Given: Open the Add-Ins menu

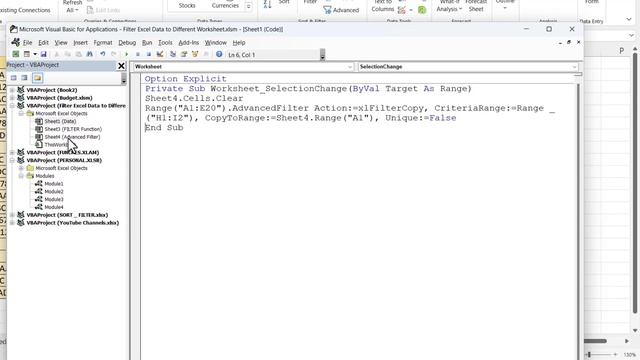Looking at the screenshot, I should click(189, 42).
